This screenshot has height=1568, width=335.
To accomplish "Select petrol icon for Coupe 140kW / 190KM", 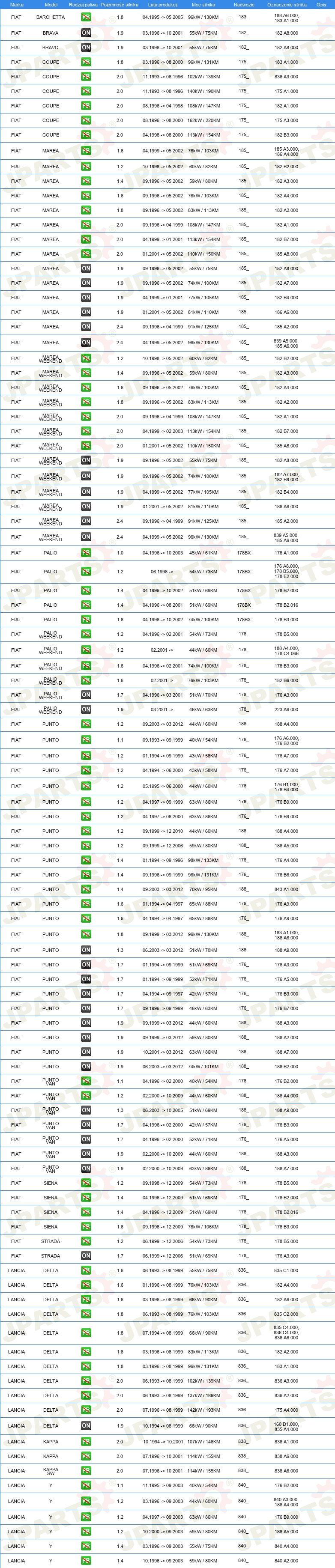I will [x=86, y=91].
